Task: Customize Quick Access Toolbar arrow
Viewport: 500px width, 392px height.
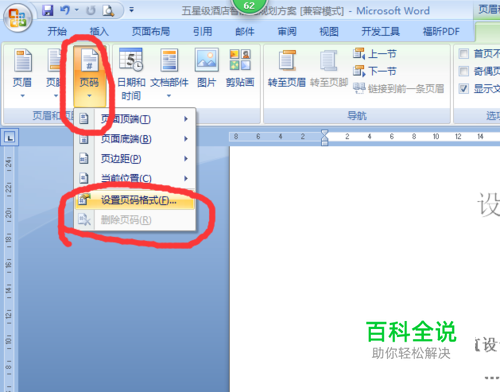Action: 132,10
